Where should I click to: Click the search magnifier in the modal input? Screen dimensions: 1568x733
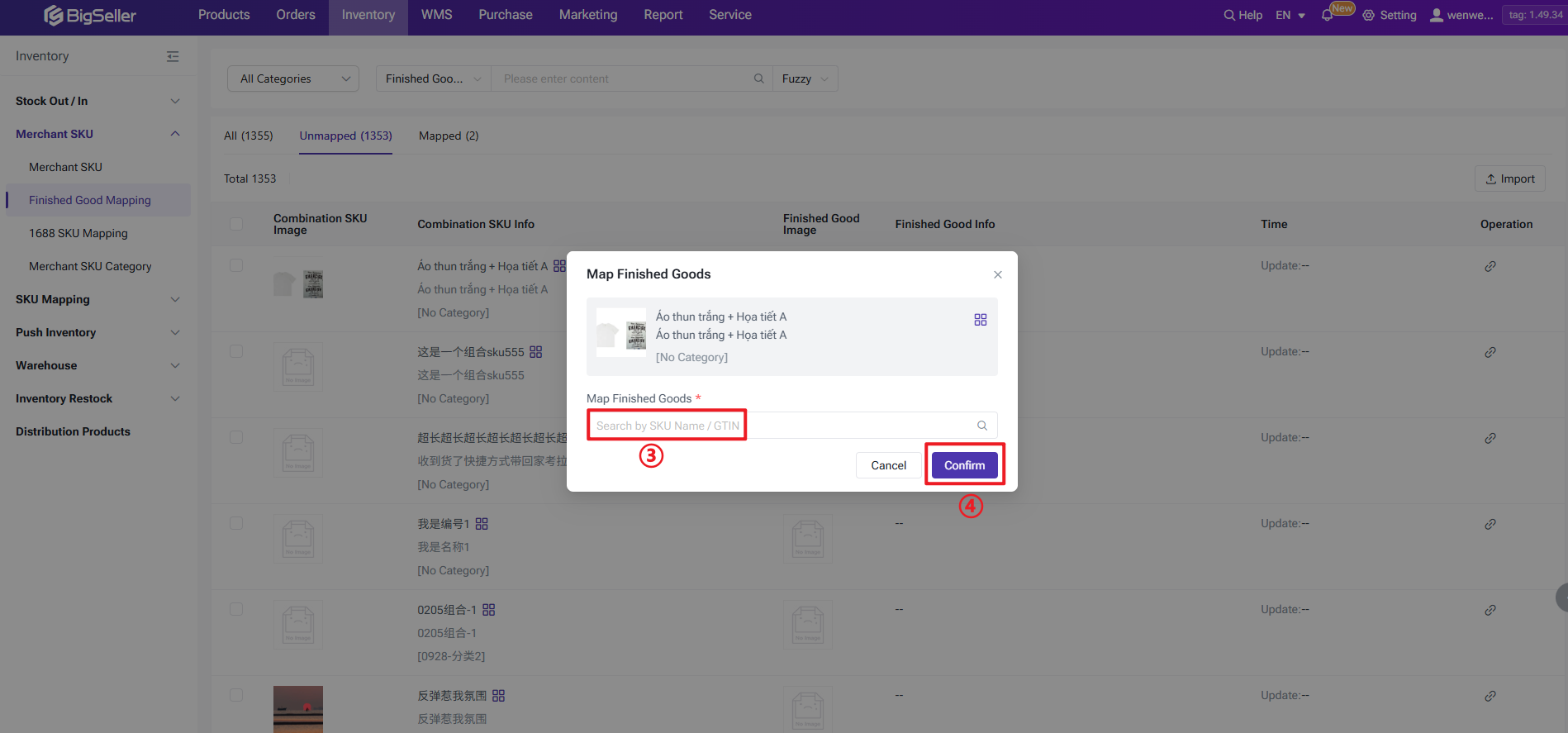click(x=982, y=426)
